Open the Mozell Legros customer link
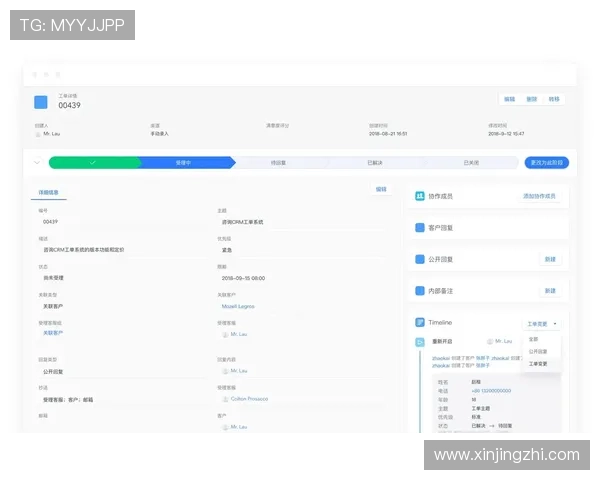Viewport: 600px width, 480px height. point(238,306)
